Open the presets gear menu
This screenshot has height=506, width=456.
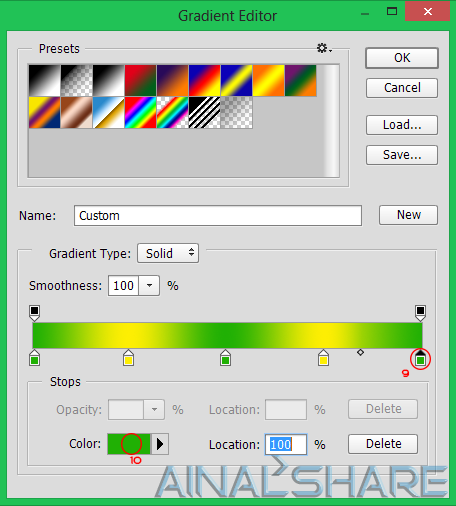click(x=324, y=48)
